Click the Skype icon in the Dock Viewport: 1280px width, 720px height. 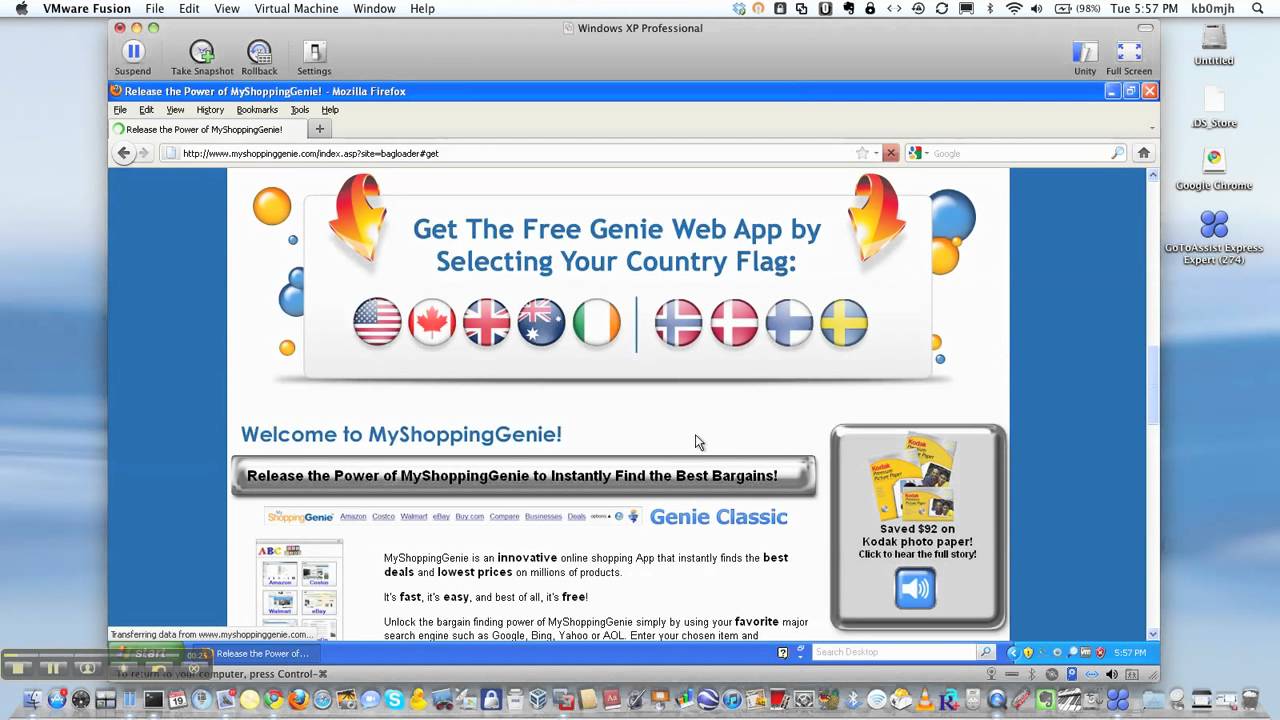pos(395,700)
